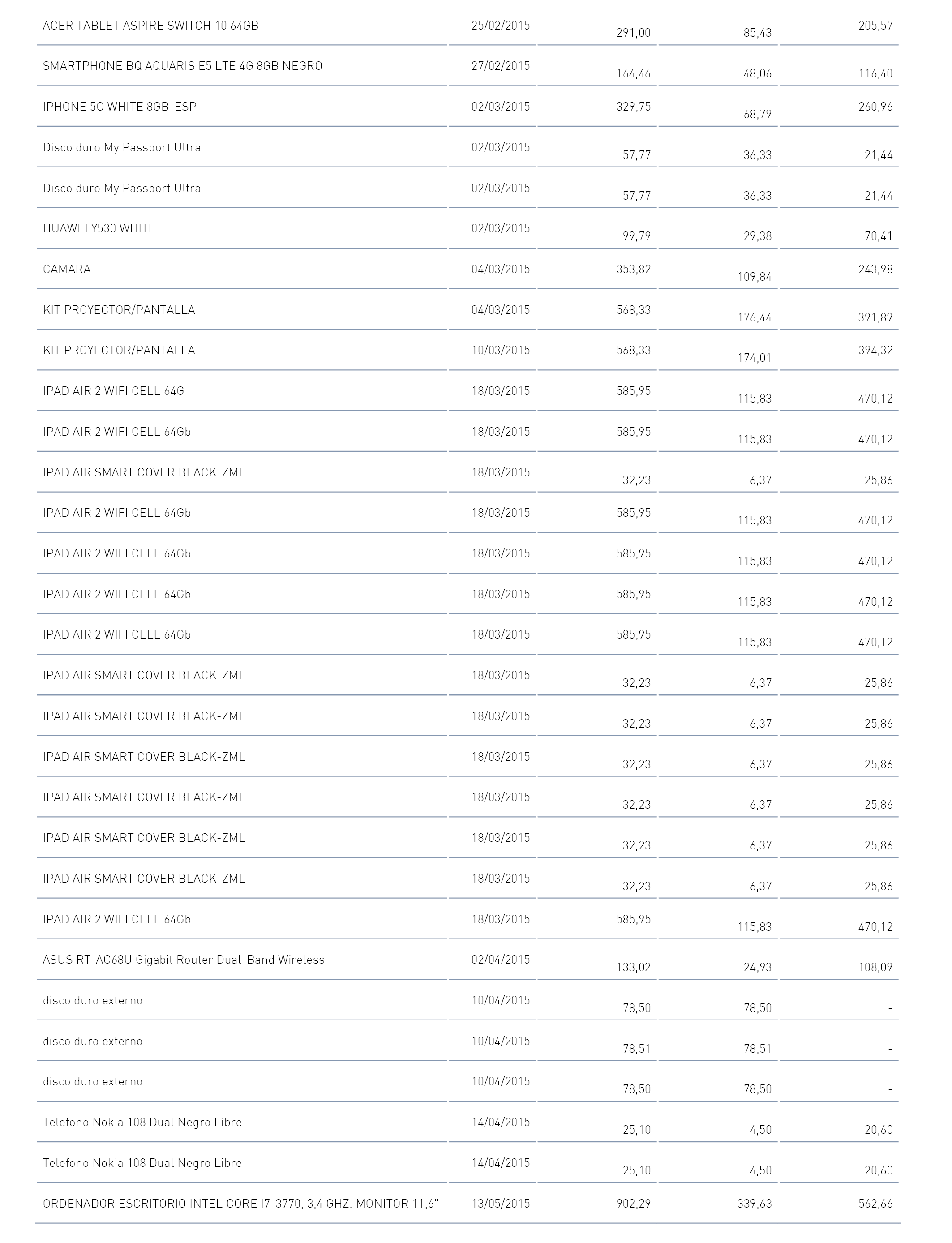Click the value 291,00
This screenshot has width=952, height=1243.
click(634, 33)
